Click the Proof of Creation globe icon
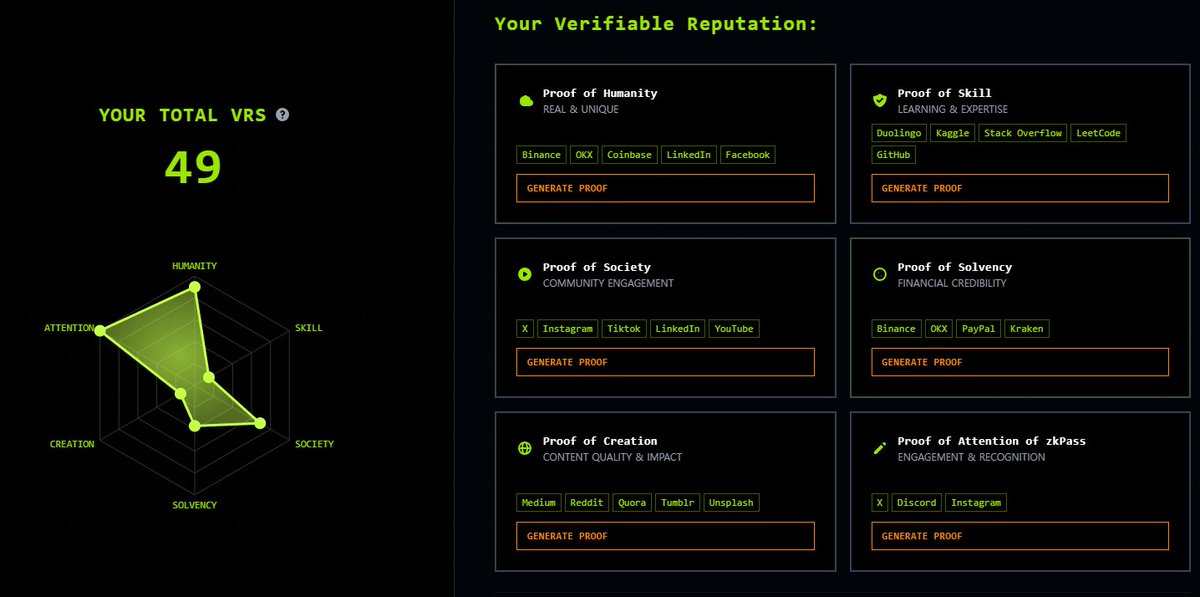Viewport: 1200px width, 597px height. click(x=525, y=448)
